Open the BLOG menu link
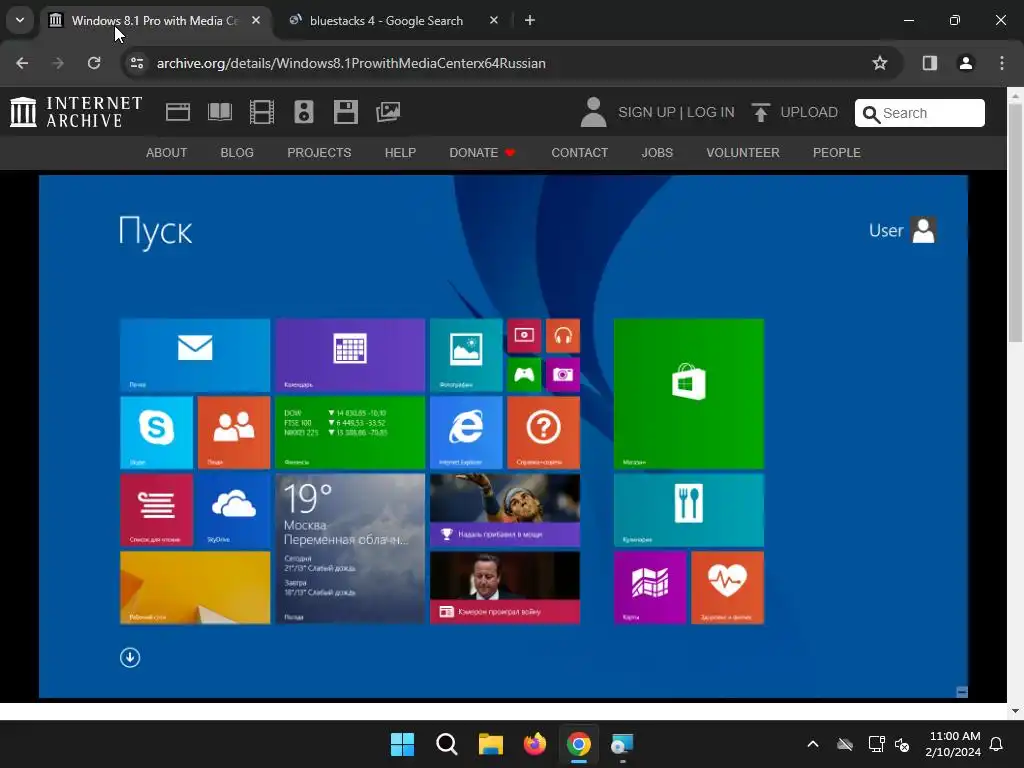1024x768 pixels. click(237, 153)
